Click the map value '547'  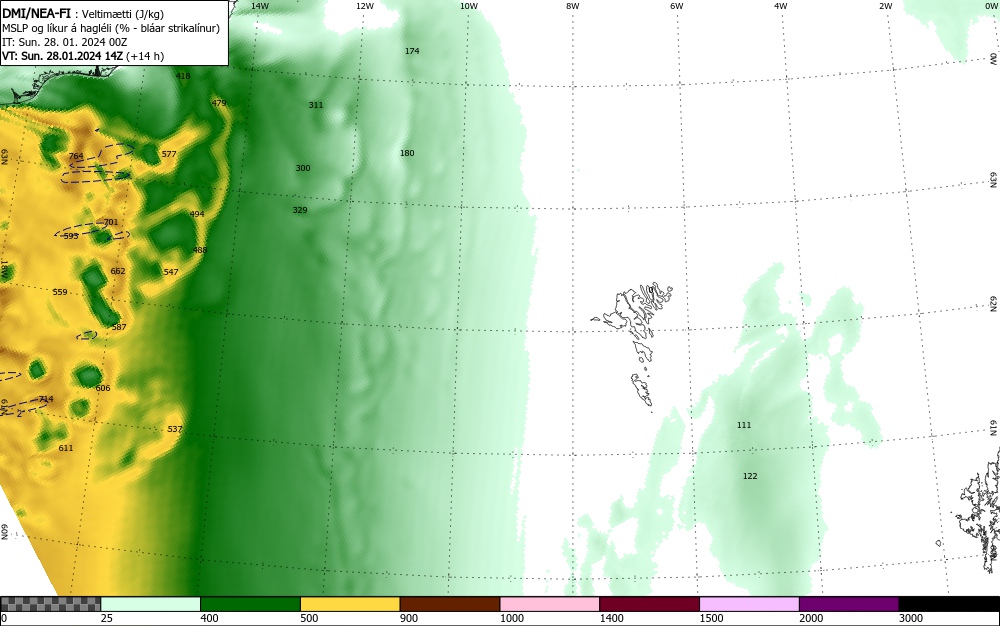(x=171, y=272)
